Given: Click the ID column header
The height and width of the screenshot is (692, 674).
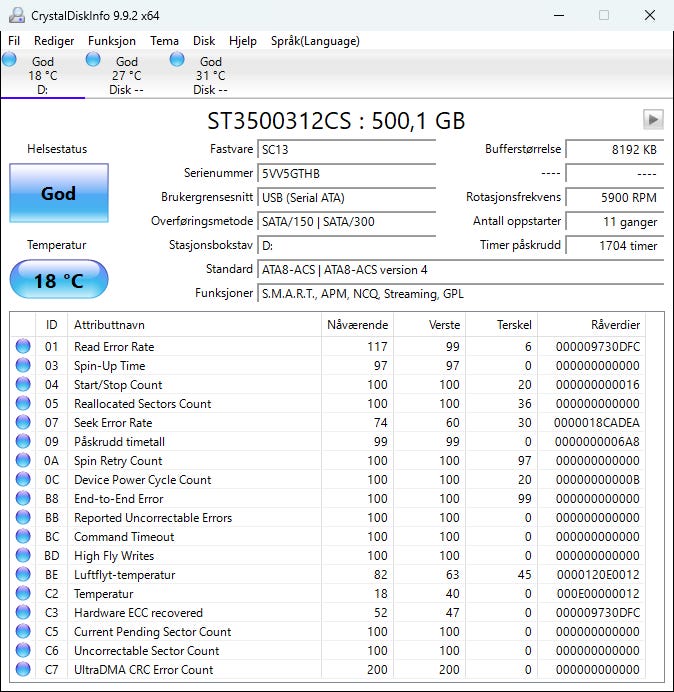Looking at the screenshot, I should coord(52,325).
